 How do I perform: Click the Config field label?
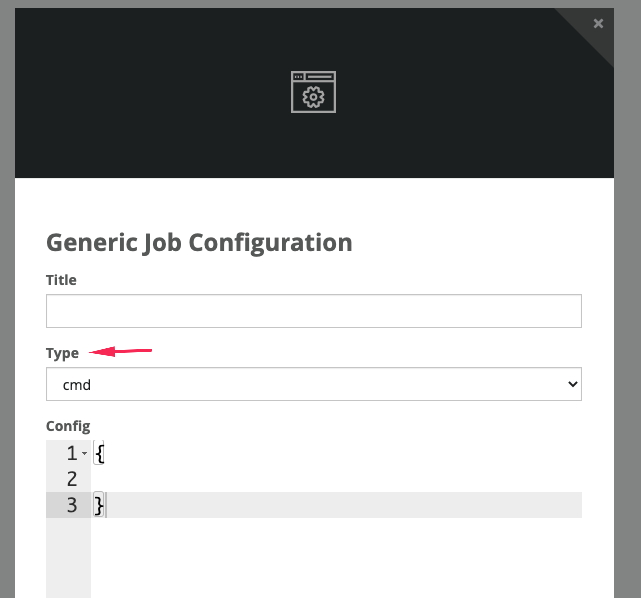click(x=68, y=426)
